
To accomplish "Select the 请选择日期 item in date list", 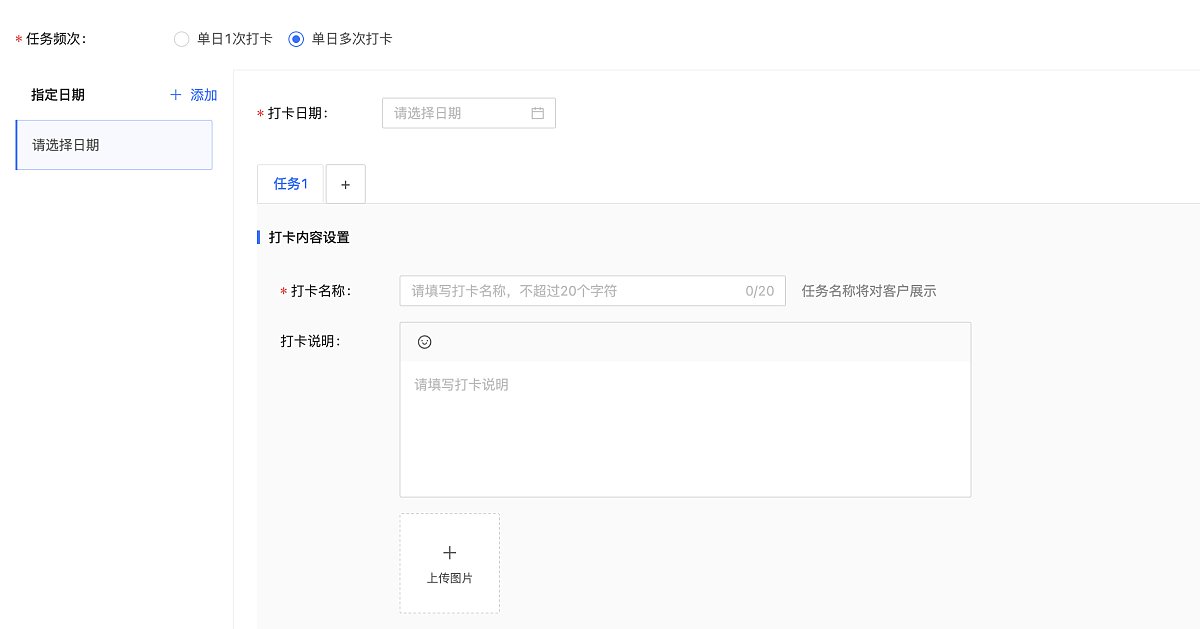I will 114,145.
